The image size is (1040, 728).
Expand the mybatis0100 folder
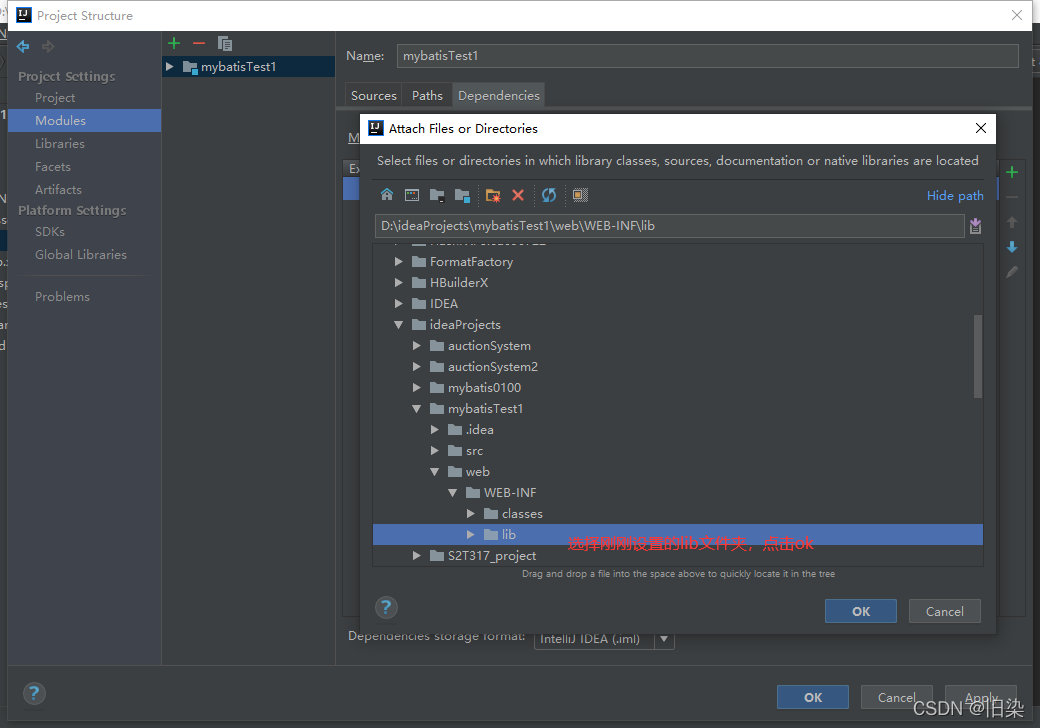417,388
